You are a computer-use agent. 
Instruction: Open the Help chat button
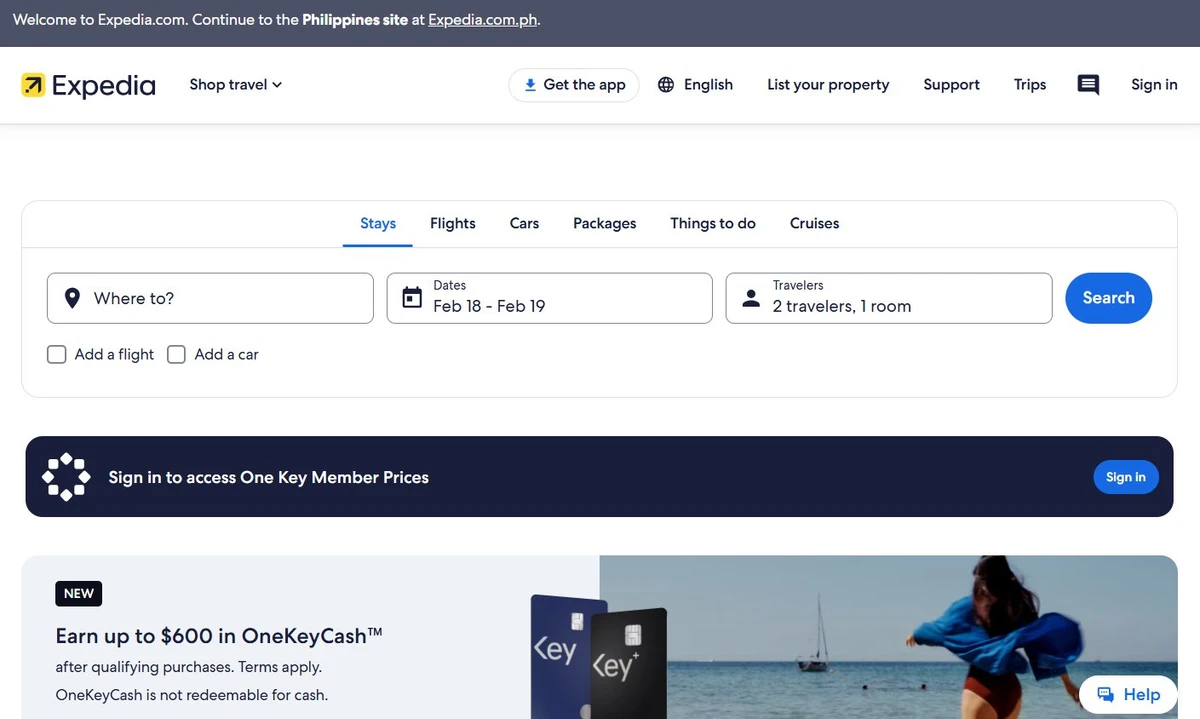[x=1128, y=694]
